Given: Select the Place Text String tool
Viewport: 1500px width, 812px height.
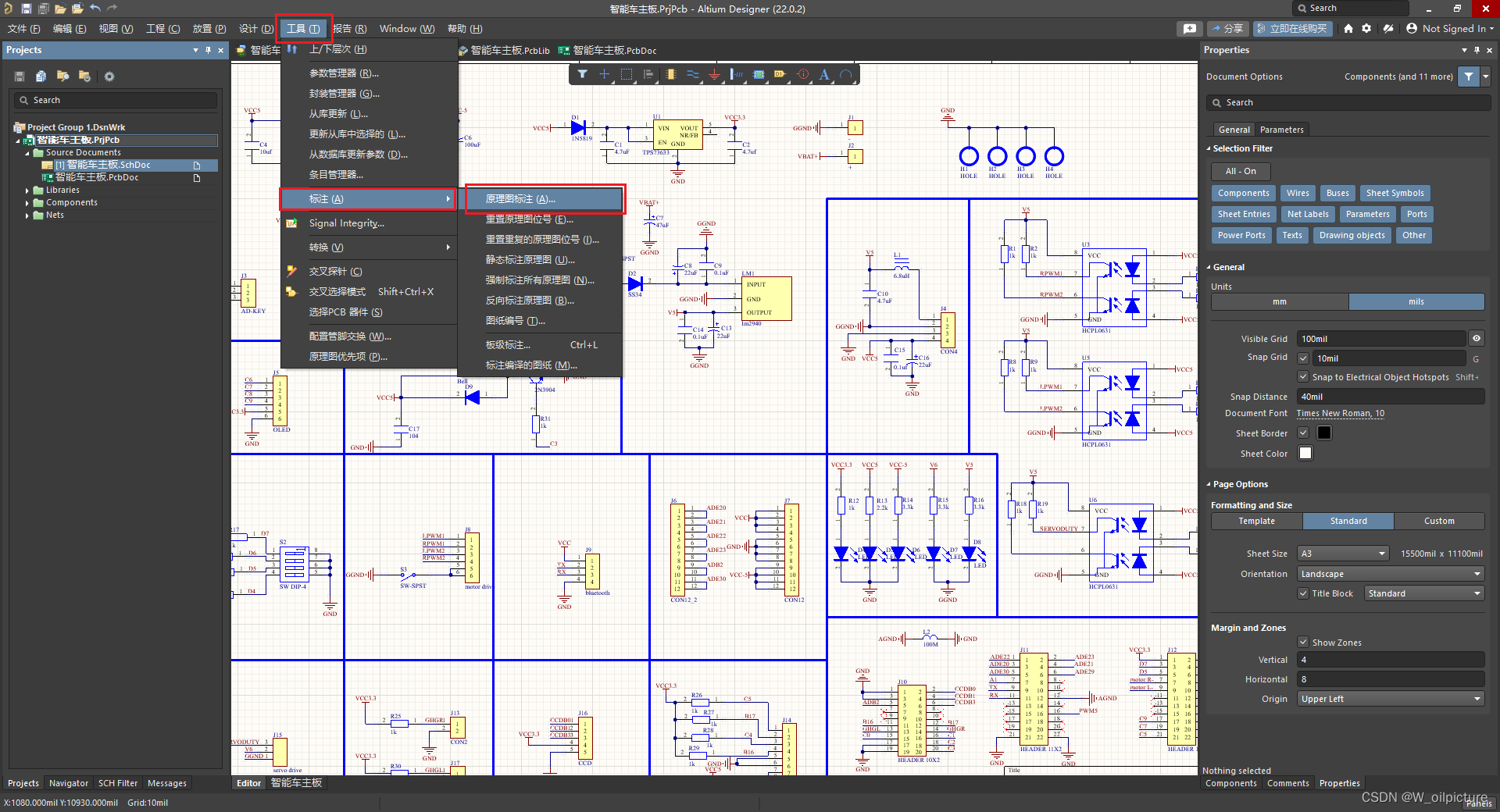Looking at the screenshot, I should pyautogui.click(x=824, y=75).
